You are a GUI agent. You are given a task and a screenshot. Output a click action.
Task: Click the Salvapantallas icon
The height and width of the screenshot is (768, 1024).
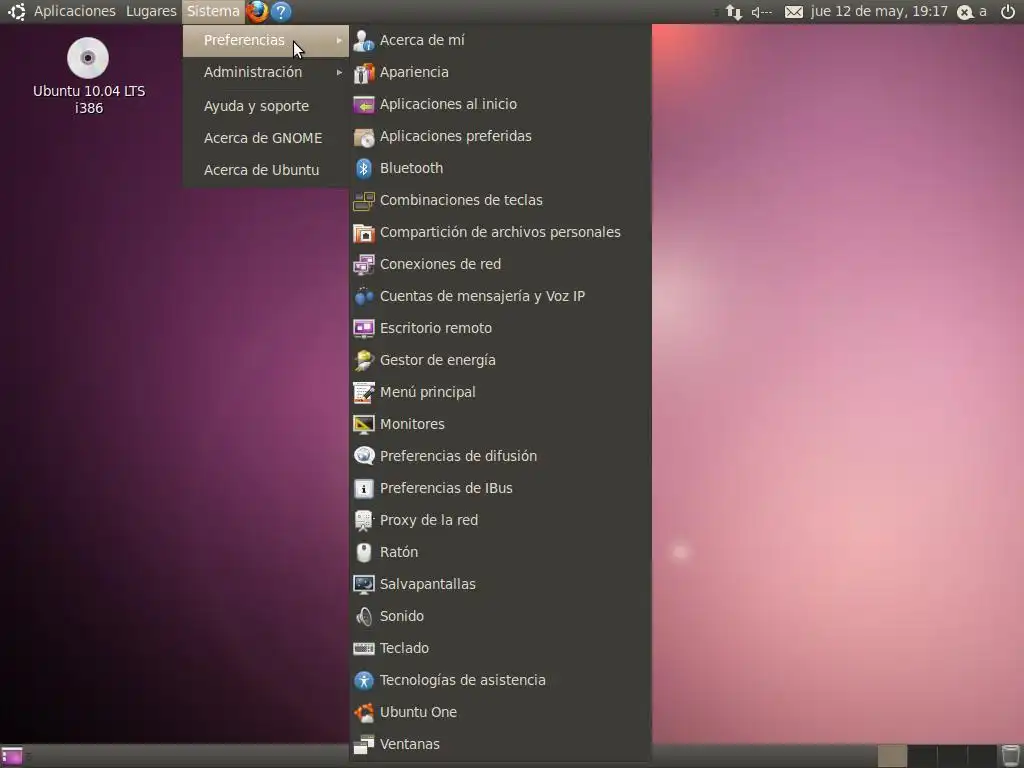pyautogui.click(x=364, y=584)
